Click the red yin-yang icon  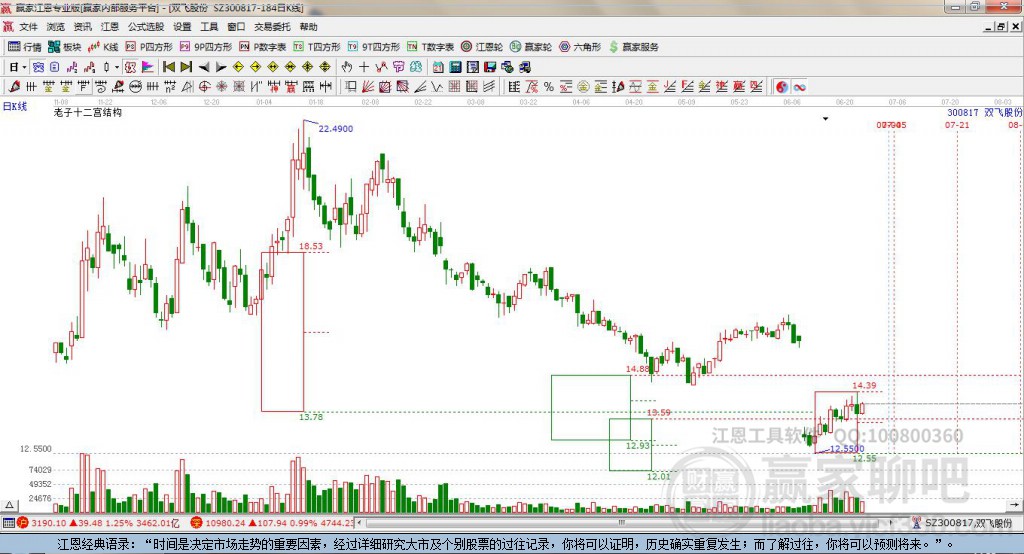click(782, 87)
